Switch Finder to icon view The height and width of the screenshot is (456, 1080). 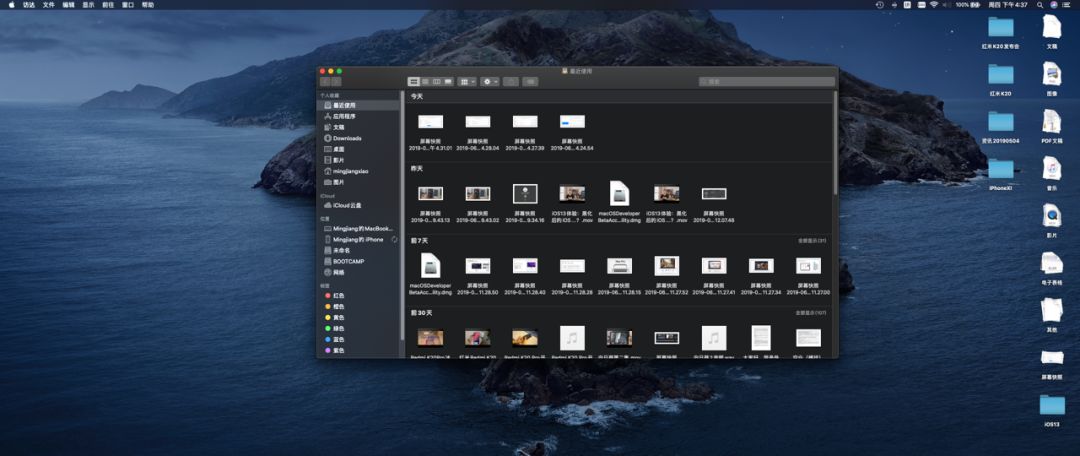(x=413, y=81)
